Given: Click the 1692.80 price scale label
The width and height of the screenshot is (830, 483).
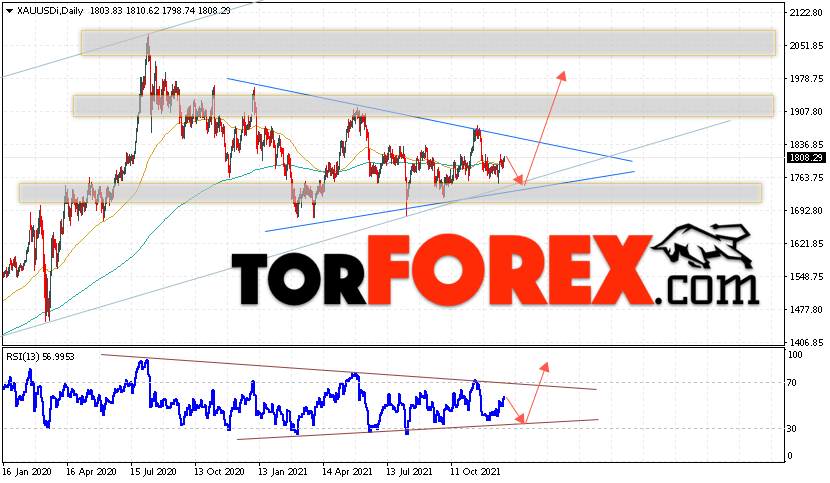Looking at the screenshot, I should pyautogui.click(x=806, y=211).
